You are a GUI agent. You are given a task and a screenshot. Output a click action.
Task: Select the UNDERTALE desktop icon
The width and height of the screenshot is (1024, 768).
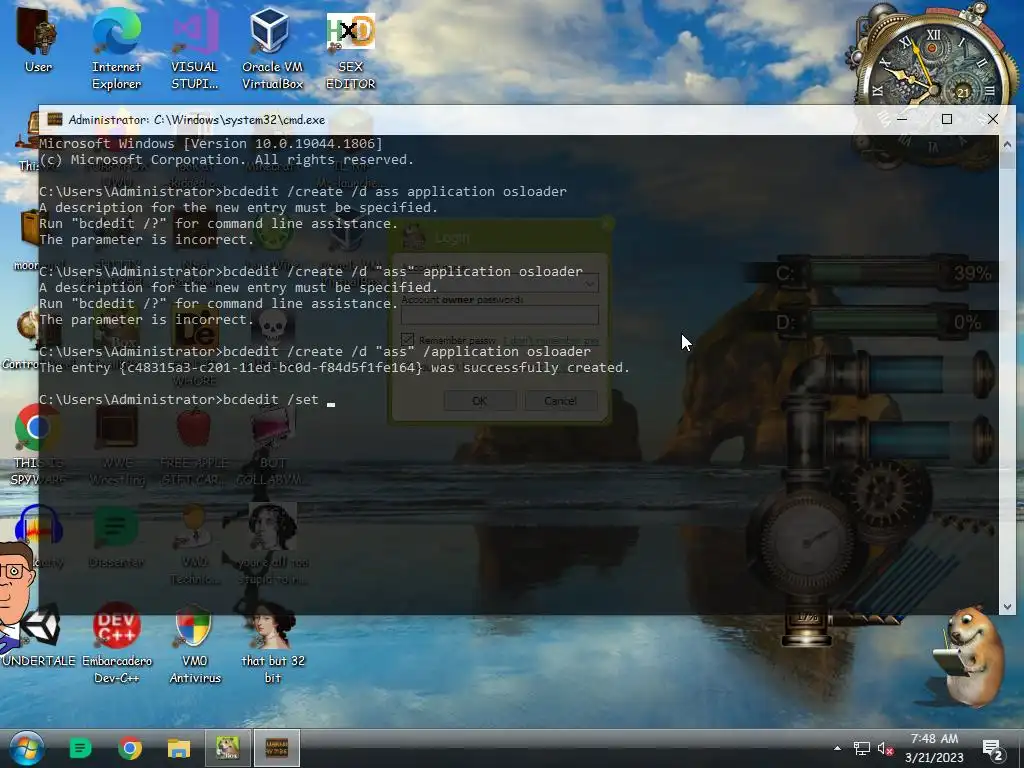[x=39, y=637]
